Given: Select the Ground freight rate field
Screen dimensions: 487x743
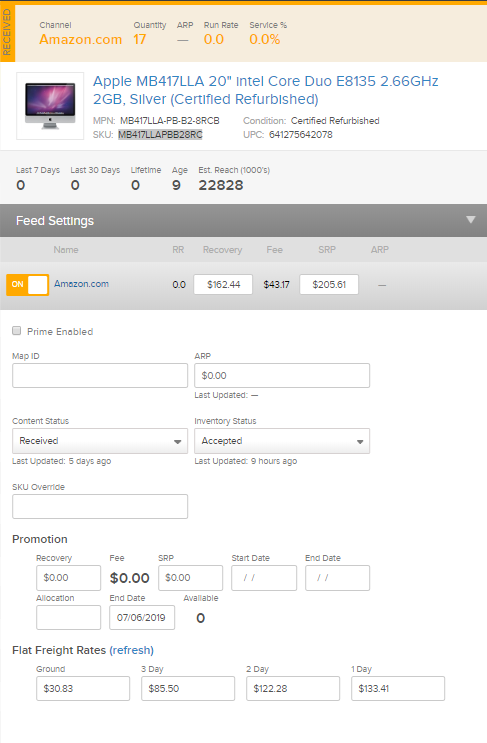Looking at the screenshot, I should point(83,689).
